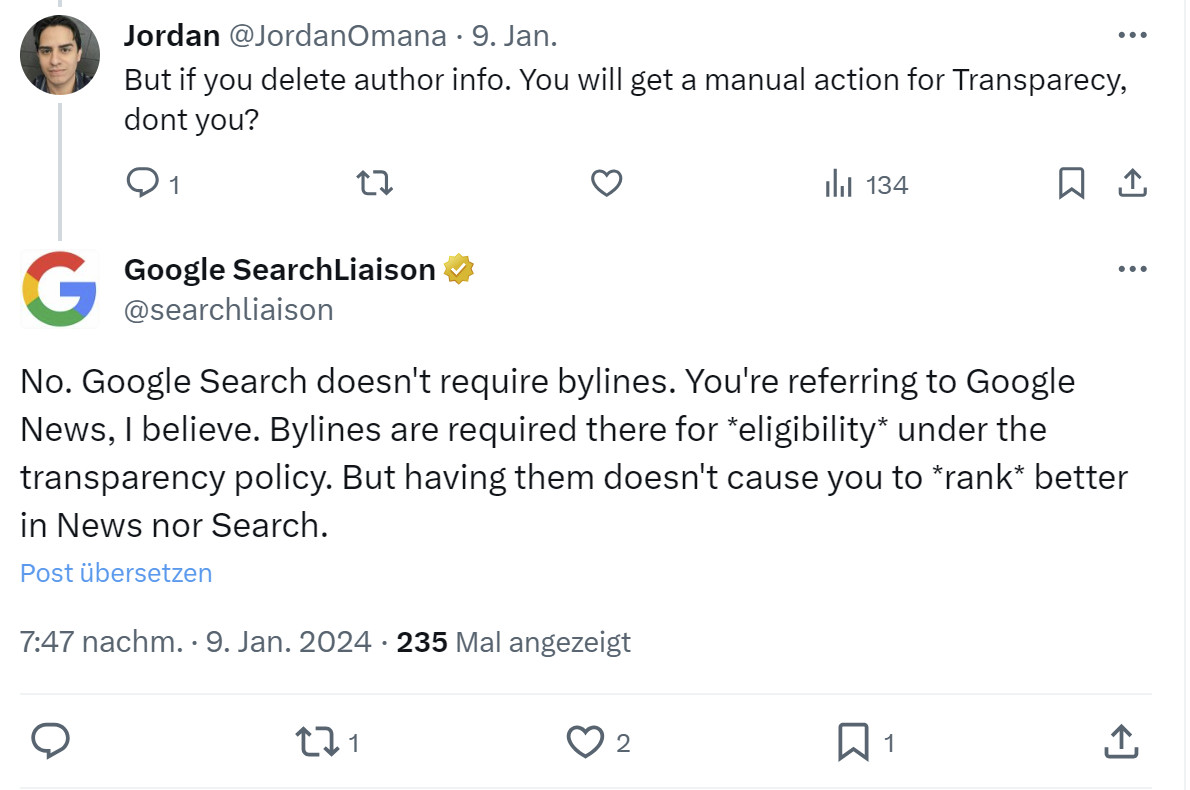Open more options on Jordan's tweet

click(1131, 36)
